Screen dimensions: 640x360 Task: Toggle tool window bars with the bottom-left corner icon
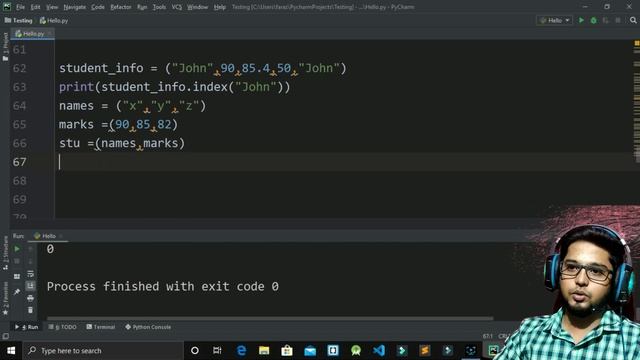click(x=5, y=336)
